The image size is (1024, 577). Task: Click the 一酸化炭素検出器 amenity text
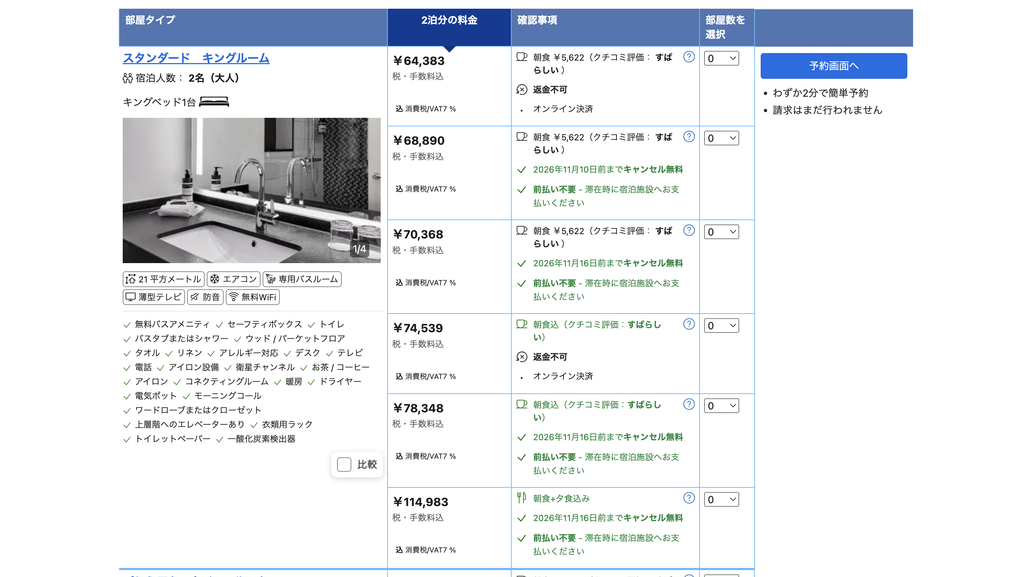click(x=261, y=439)
